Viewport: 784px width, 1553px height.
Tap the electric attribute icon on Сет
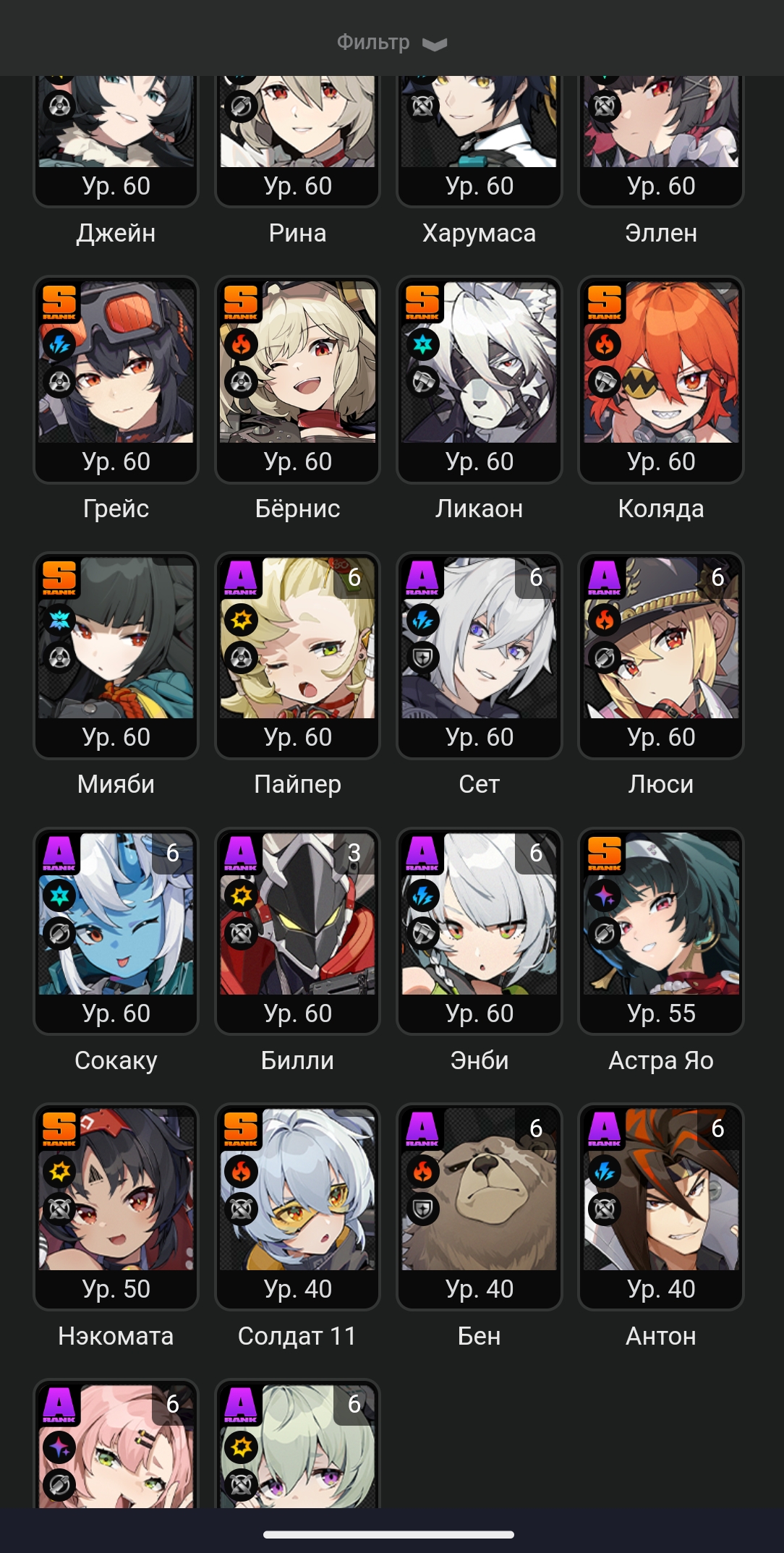click(423, 620)
